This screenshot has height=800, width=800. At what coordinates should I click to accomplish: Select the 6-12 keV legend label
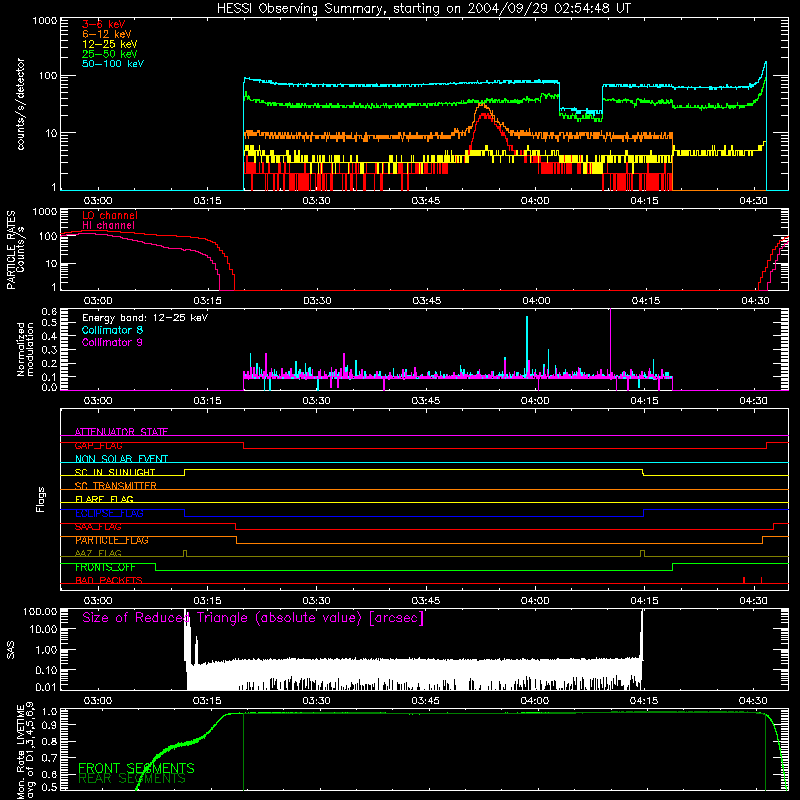tap(107, 34)
